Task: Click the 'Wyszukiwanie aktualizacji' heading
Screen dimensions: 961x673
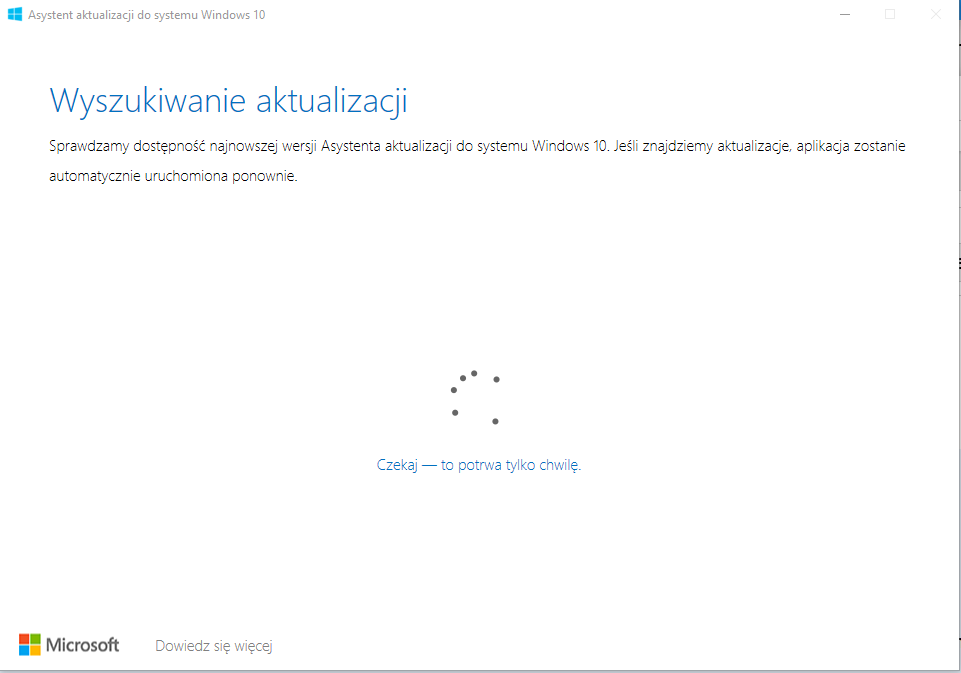Action: pyautogui.click(x=229, y=101)
